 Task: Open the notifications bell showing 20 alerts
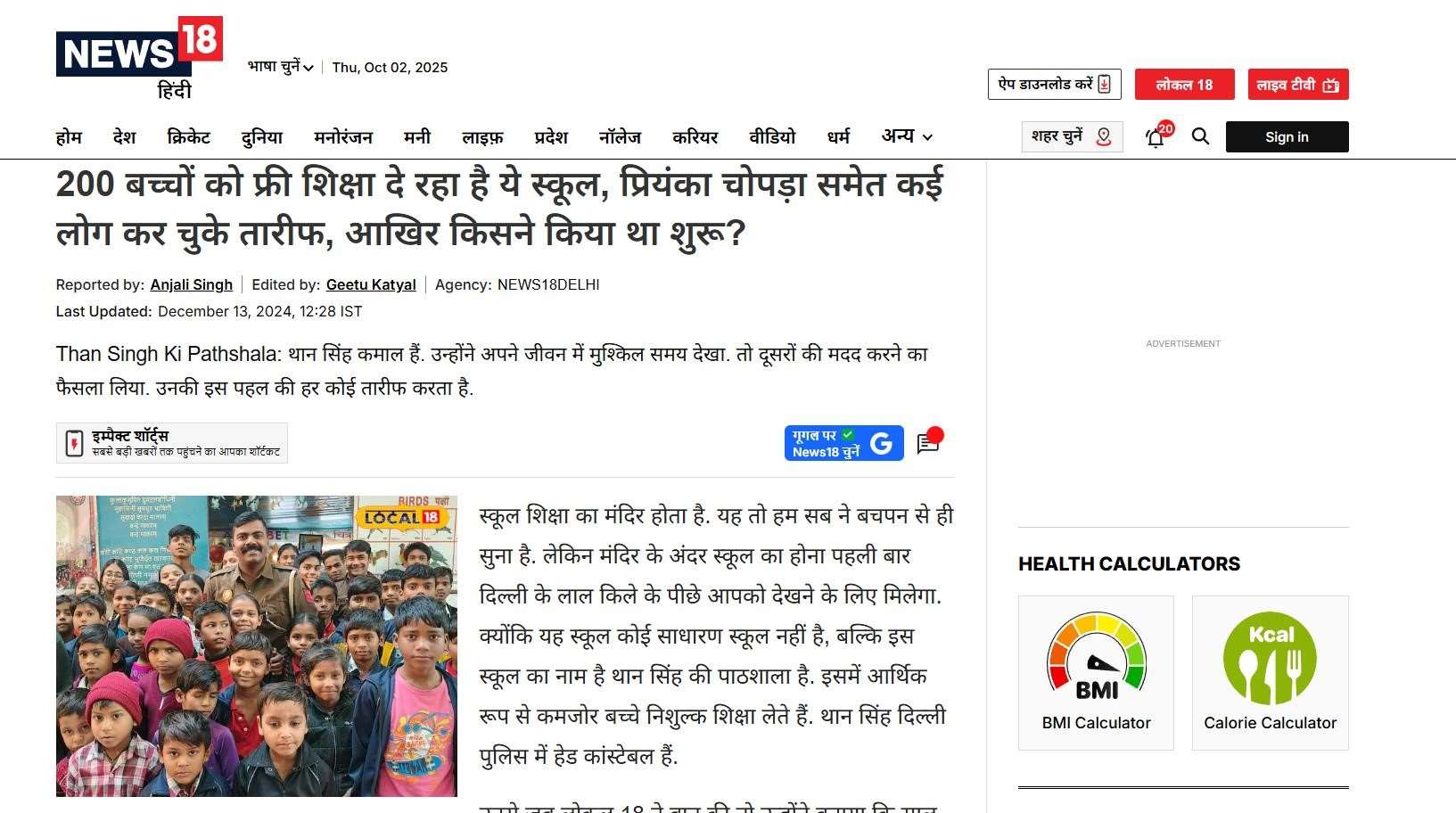coord(1155,136)
